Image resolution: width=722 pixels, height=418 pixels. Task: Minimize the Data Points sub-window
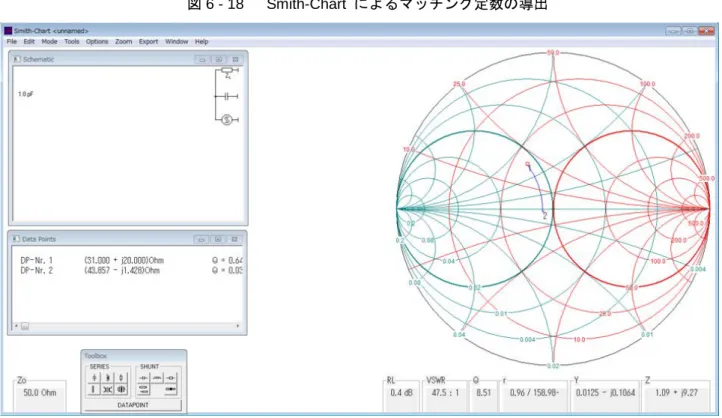(x=201, y=239)
